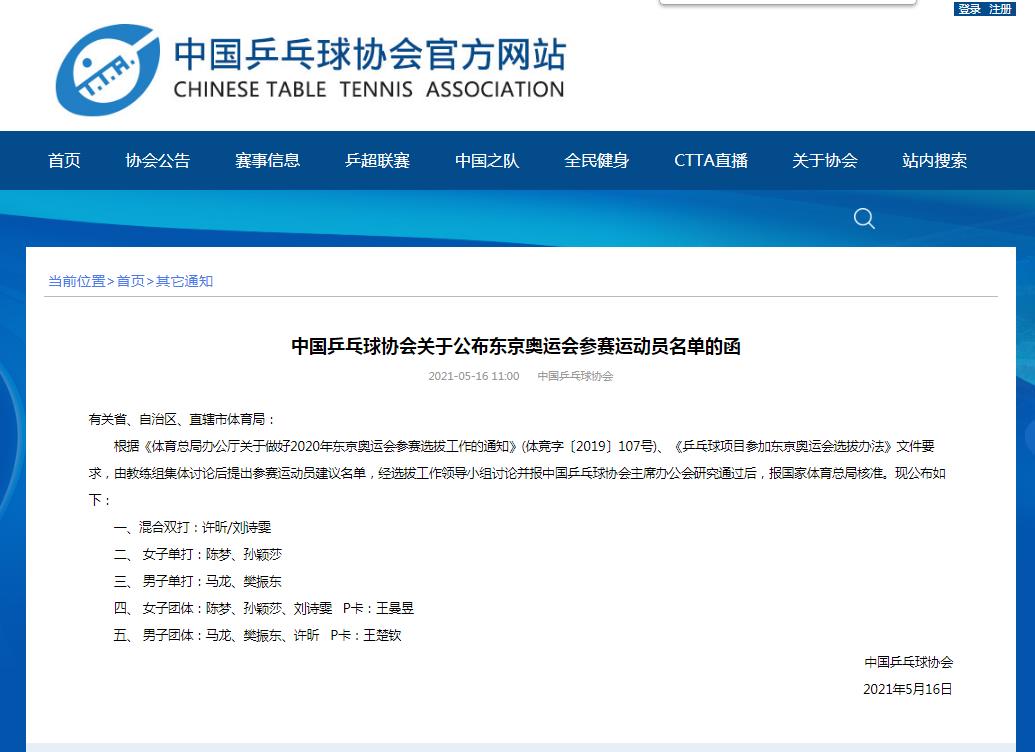Click the 女子团体 line with P卡 王曼昱
This screenshot has width=1035, height=752.
pyautogui.click(x=263, y=608)
